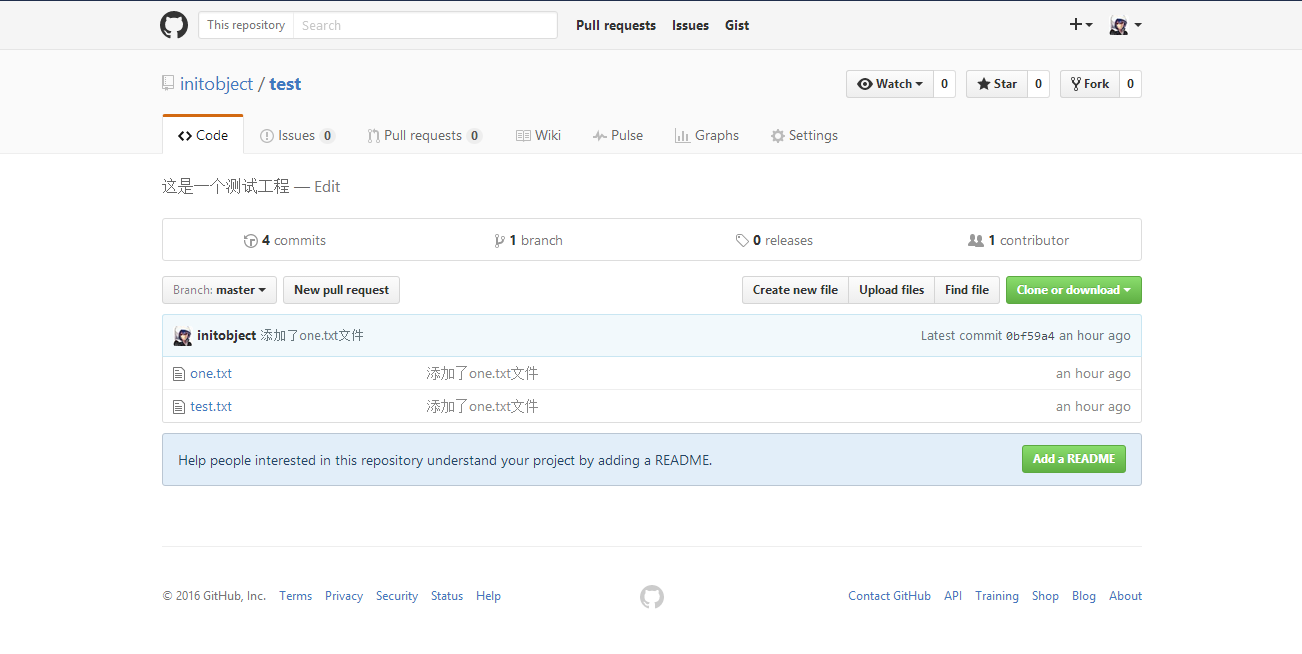
Task: Click the test.txt file icon
Action: click(179, 406)
